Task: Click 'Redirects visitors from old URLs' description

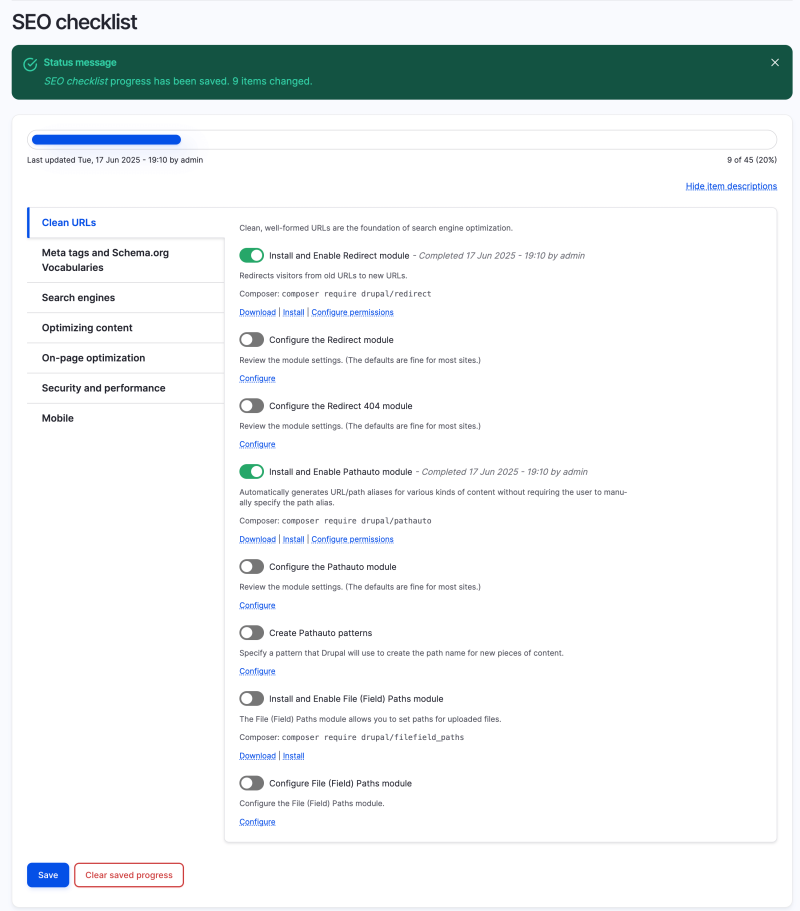Action: [323, 275]
